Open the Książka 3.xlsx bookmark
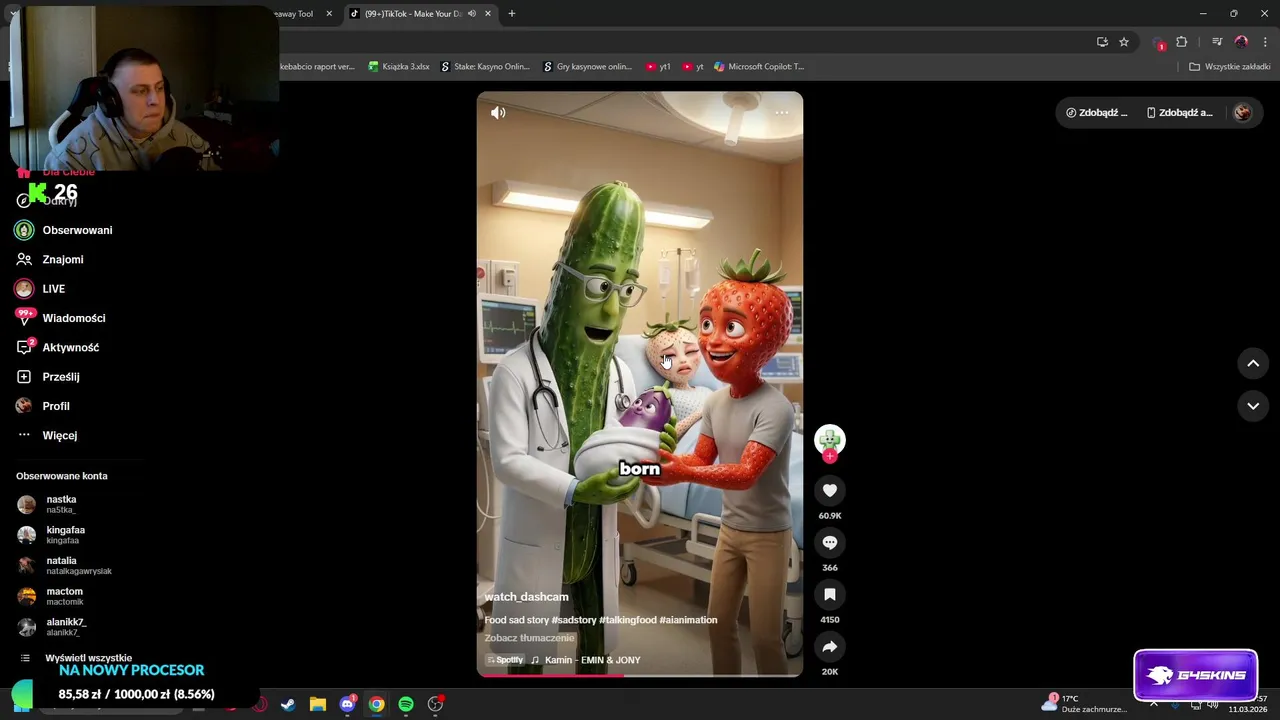The image size is (1280, 720). tap(399, 67)
